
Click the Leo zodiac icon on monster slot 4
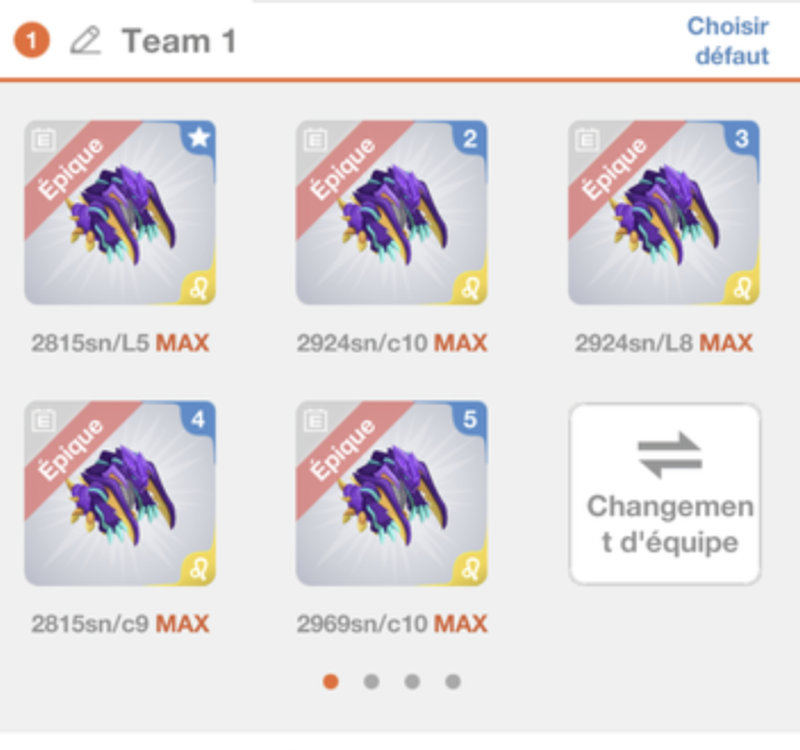coord(199,569)
